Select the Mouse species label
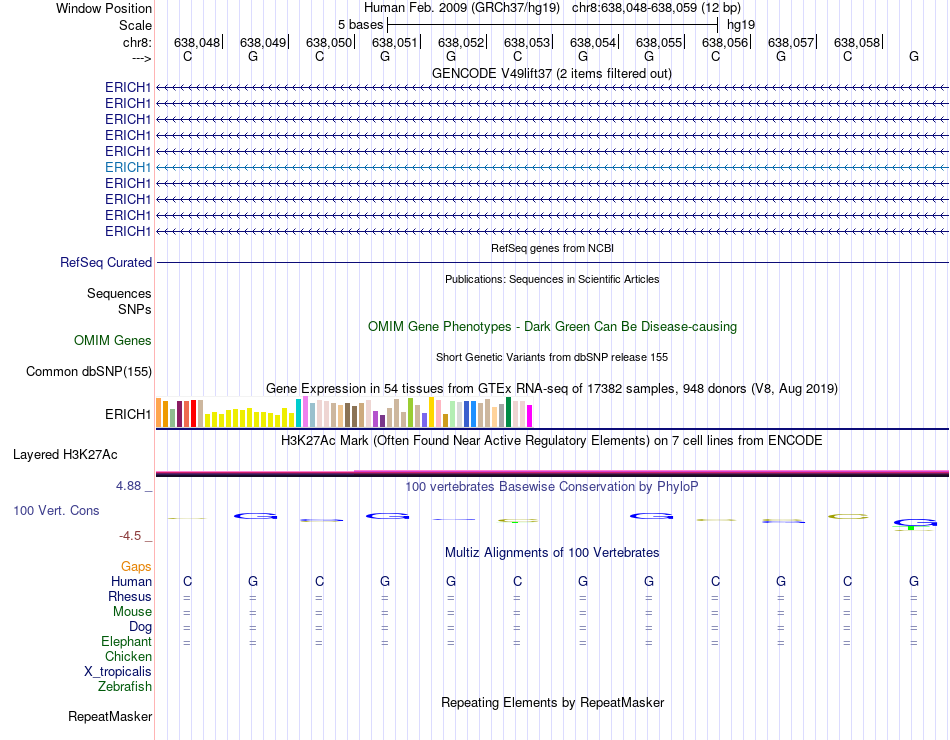This screenshot has width=950, height=740. point(132,612)
